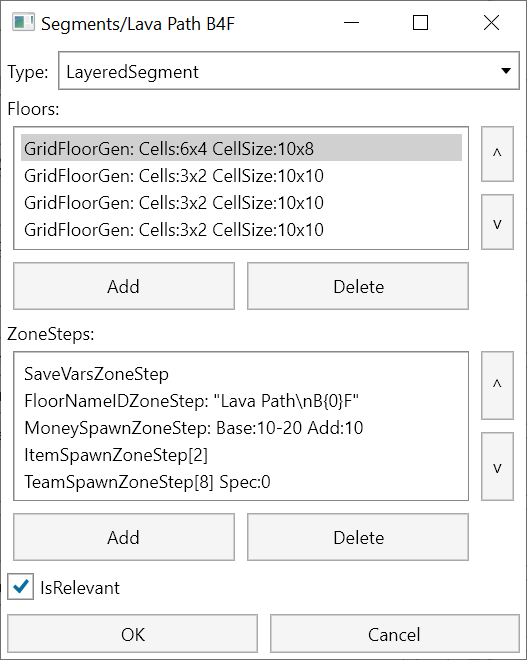Move selected floor down with v button
Screen dimensions: 527x660
pyautogui.click(x=497, y=222)
